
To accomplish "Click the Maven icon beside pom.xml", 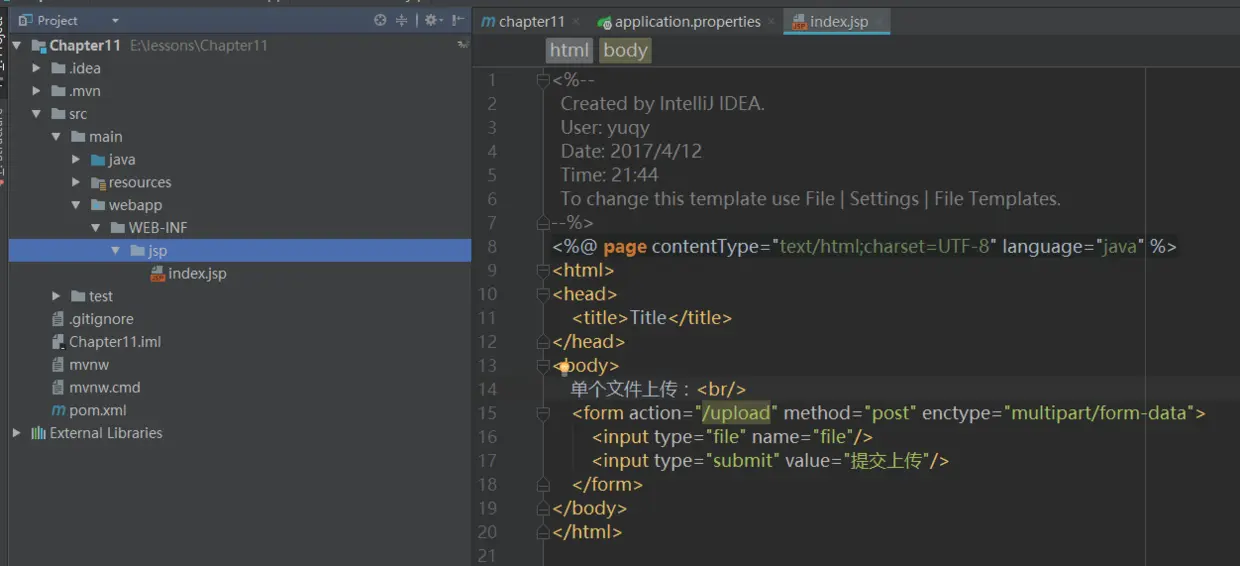I will pyautogui.click(x=59, y=410).
